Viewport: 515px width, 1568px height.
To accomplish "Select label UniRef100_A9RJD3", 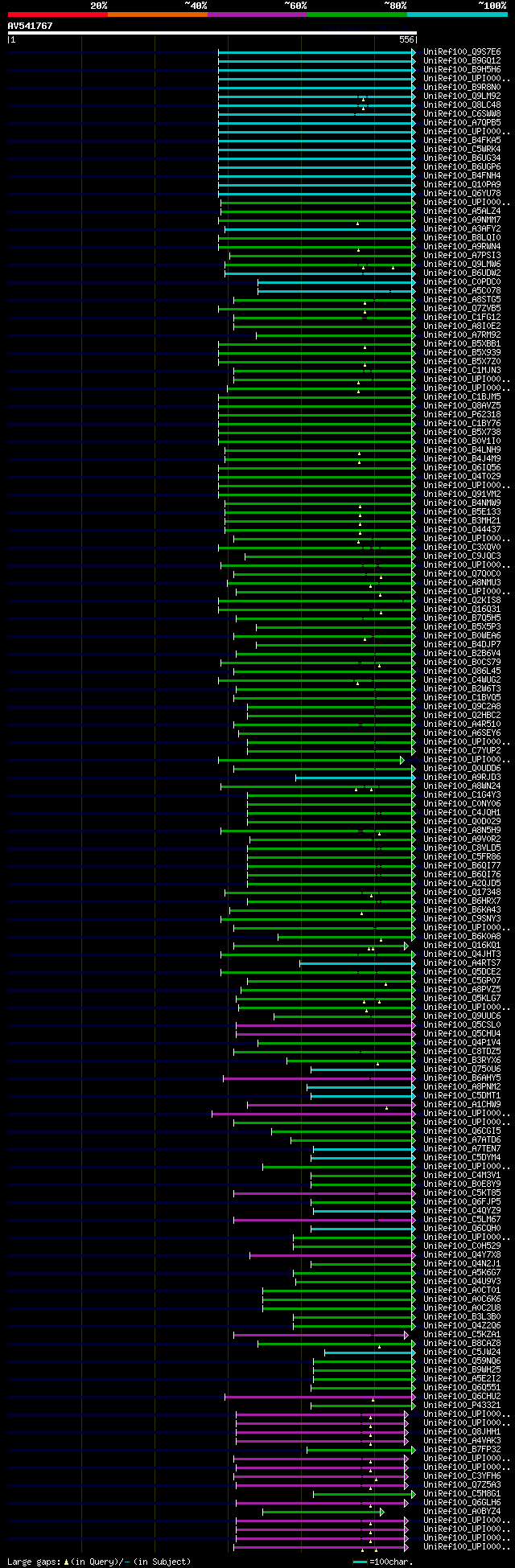I will [462, 777].
